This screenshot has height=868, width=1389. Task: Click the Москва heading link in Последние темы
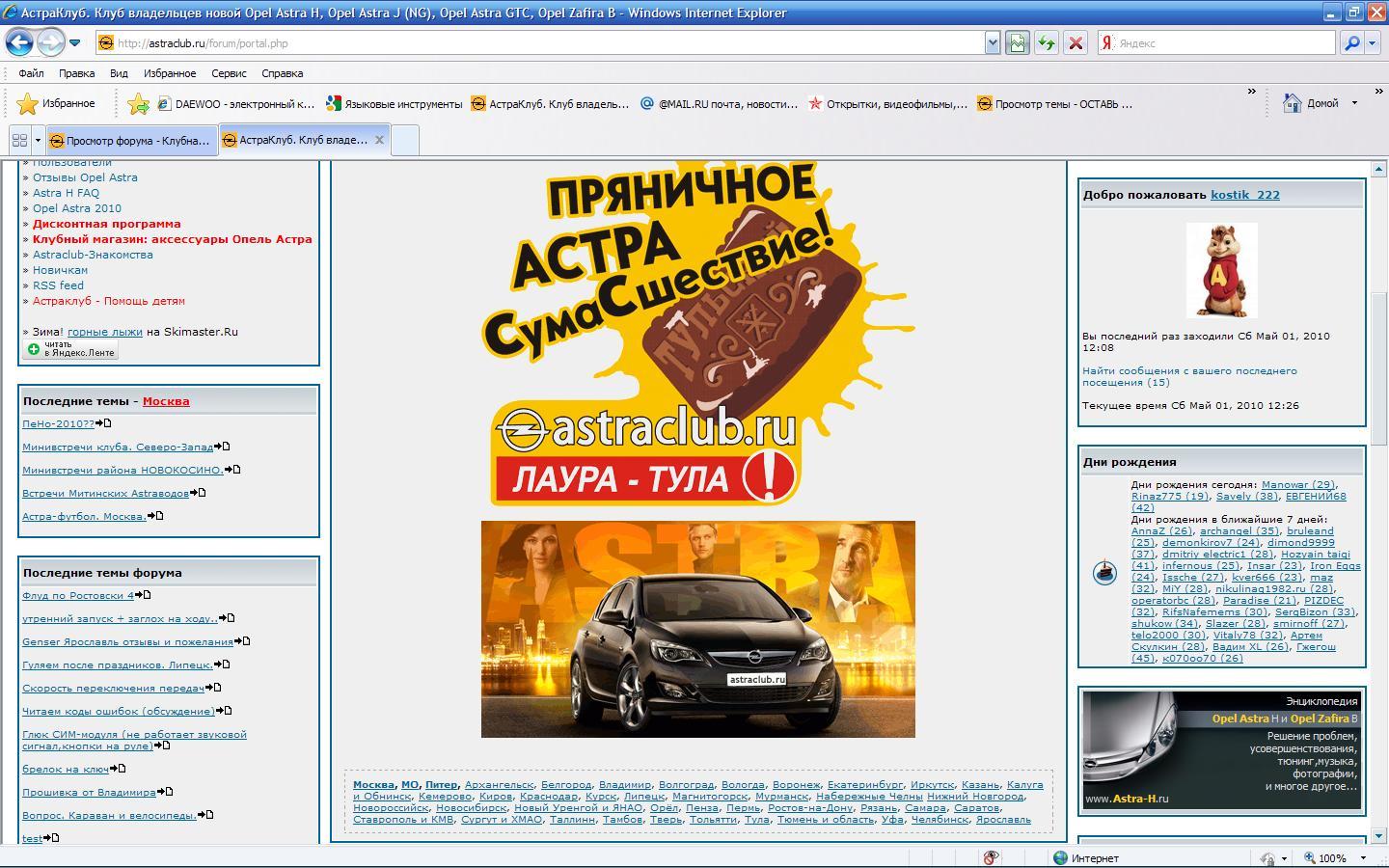166,401
